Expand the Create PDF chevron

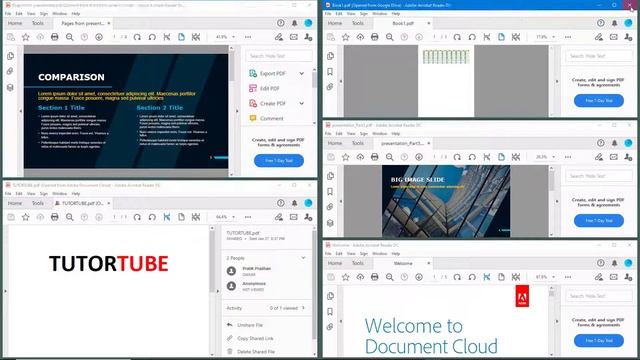tap(302, 103)
